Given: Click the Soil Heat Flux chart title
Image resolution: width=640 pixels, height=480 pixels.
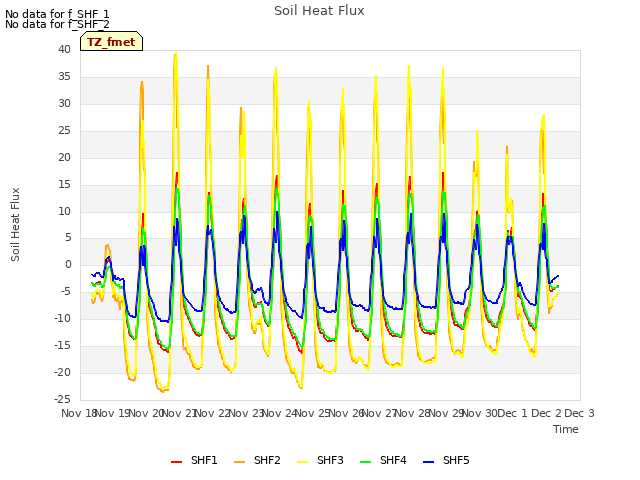Looking at the screenshot, I should (319, 11).
